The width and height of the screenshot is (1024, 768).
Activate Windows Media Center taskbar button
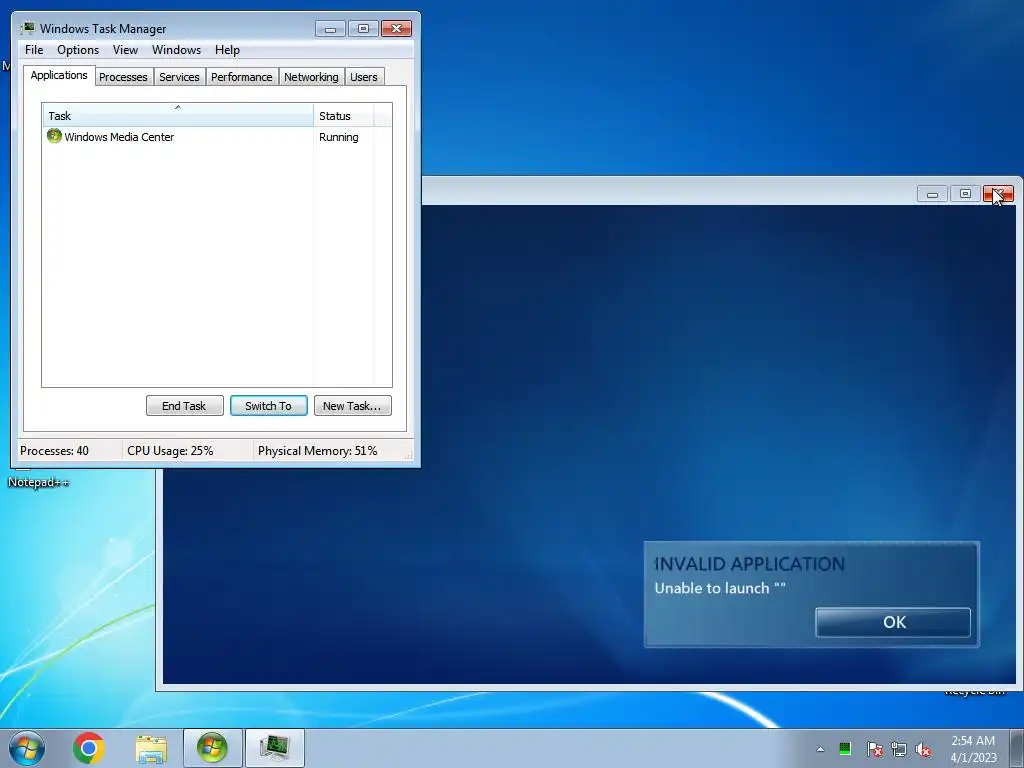coord(212,748)
